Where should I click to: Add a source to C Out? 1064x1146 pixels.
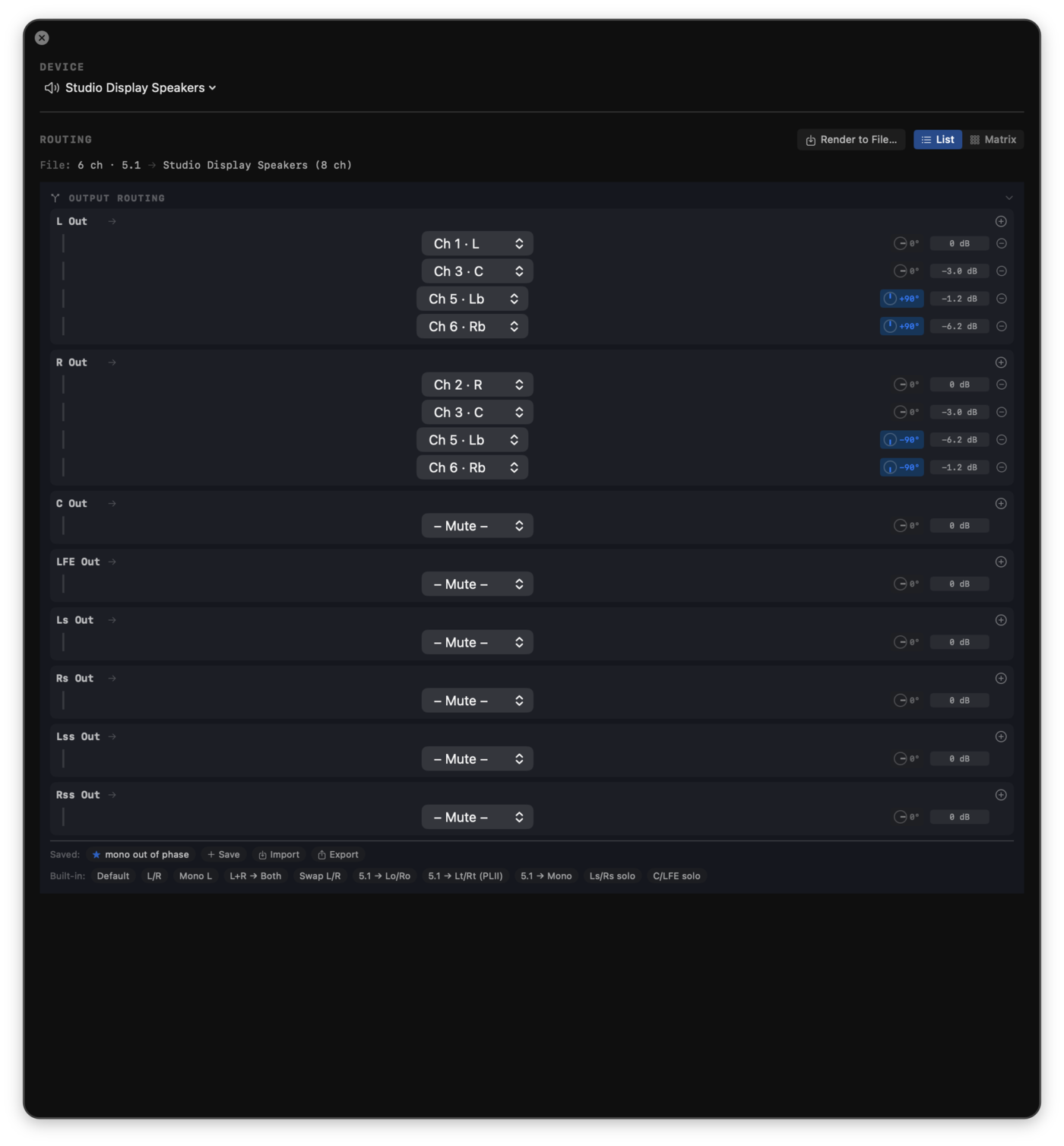click(1001, 504)
